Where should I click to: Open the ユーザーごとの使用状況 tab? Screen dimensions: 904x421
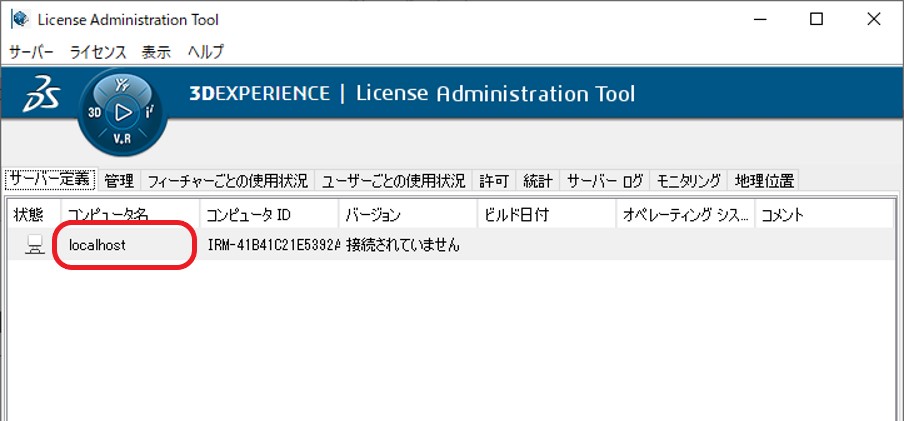[x=393, y=181]
